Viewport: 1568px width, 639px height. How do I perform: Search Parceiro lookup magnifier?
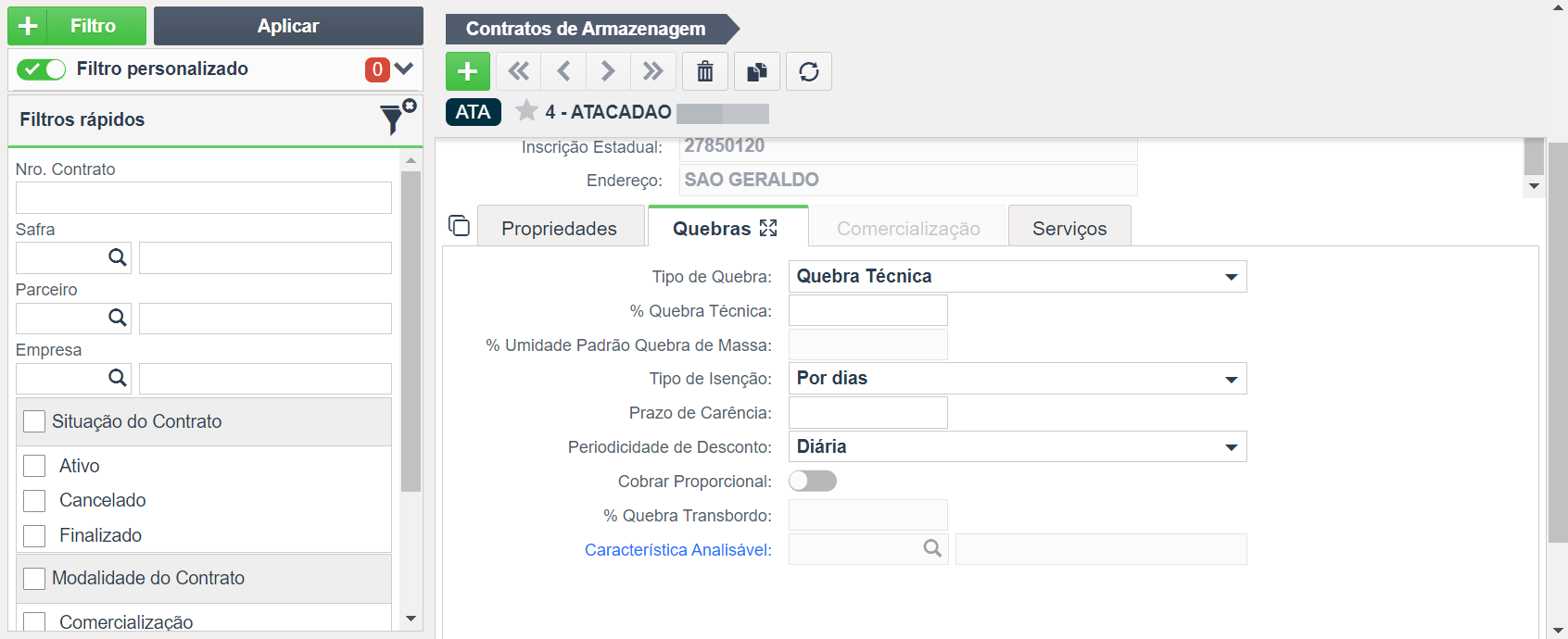tap(117, 318)
